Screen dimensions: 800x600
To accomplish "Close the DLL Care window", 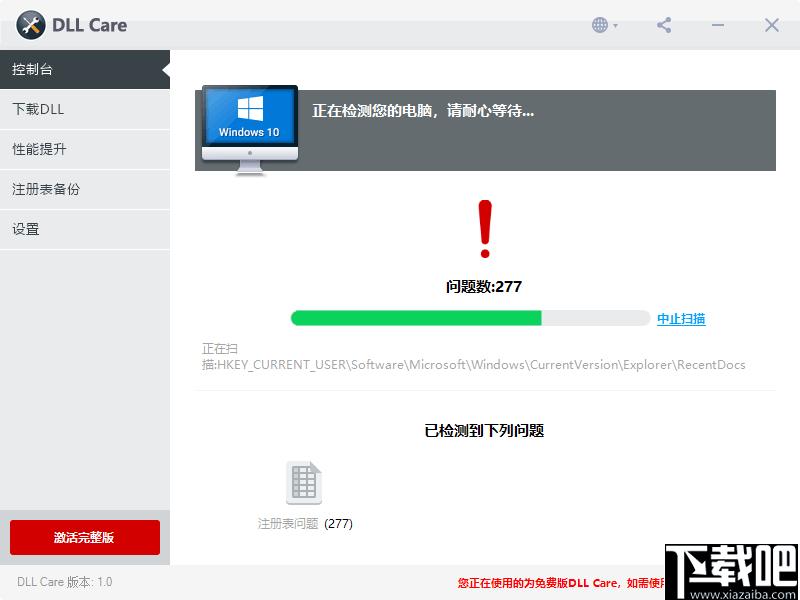I will (x=771, y=25).
